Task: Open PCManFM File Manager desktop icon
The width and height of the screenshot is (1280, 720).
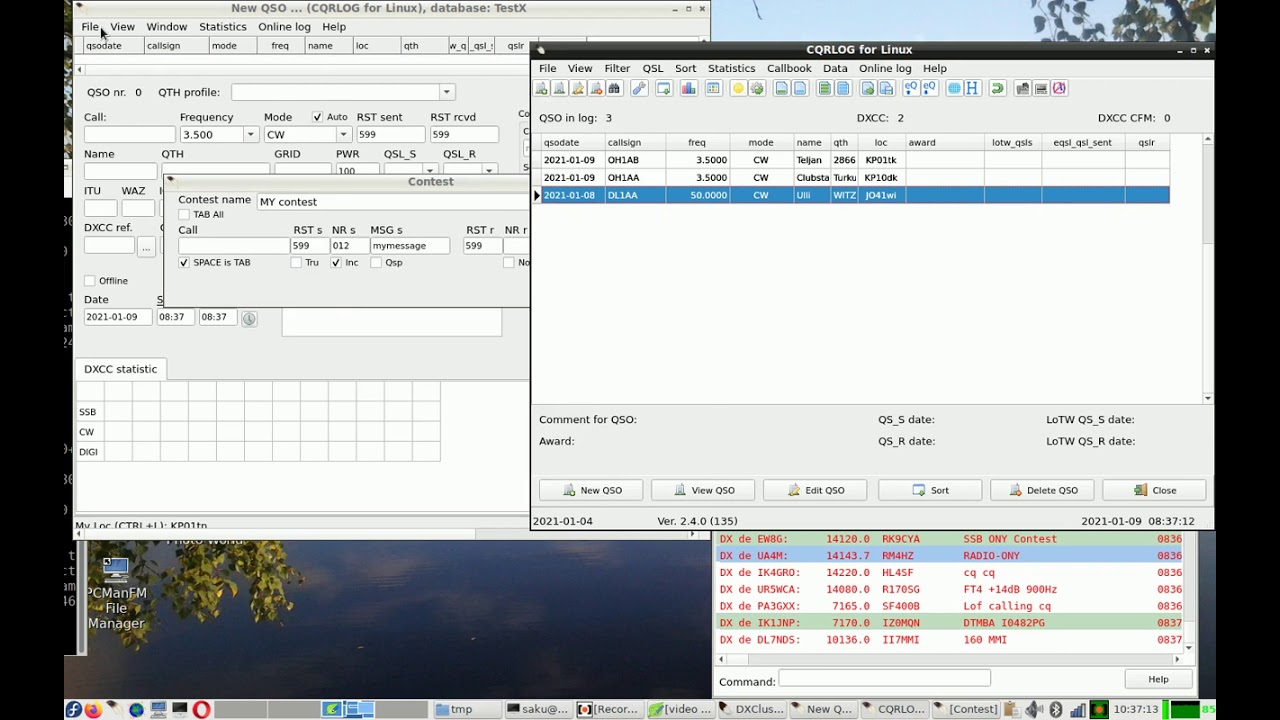Action: point(116,594)
